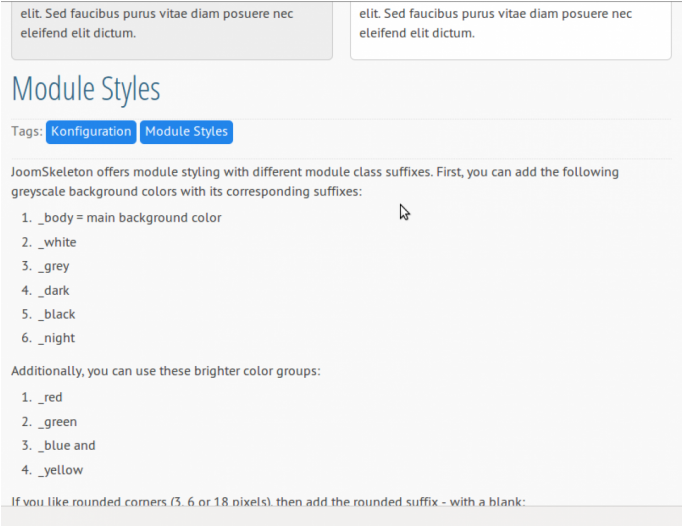Click the _red color group item
This screenshot has width=682, height=526.
(x=51, y=397)
